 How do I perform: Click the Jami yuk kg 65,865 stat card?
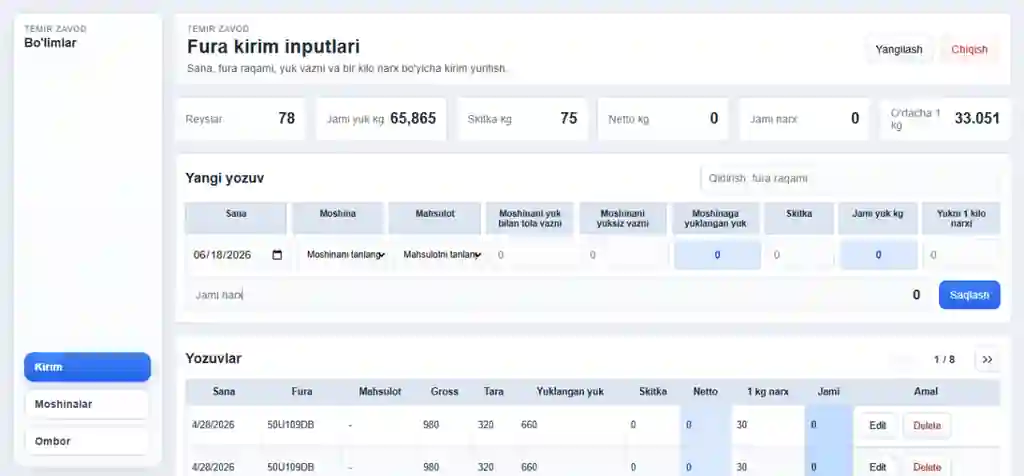pos(381,119)
